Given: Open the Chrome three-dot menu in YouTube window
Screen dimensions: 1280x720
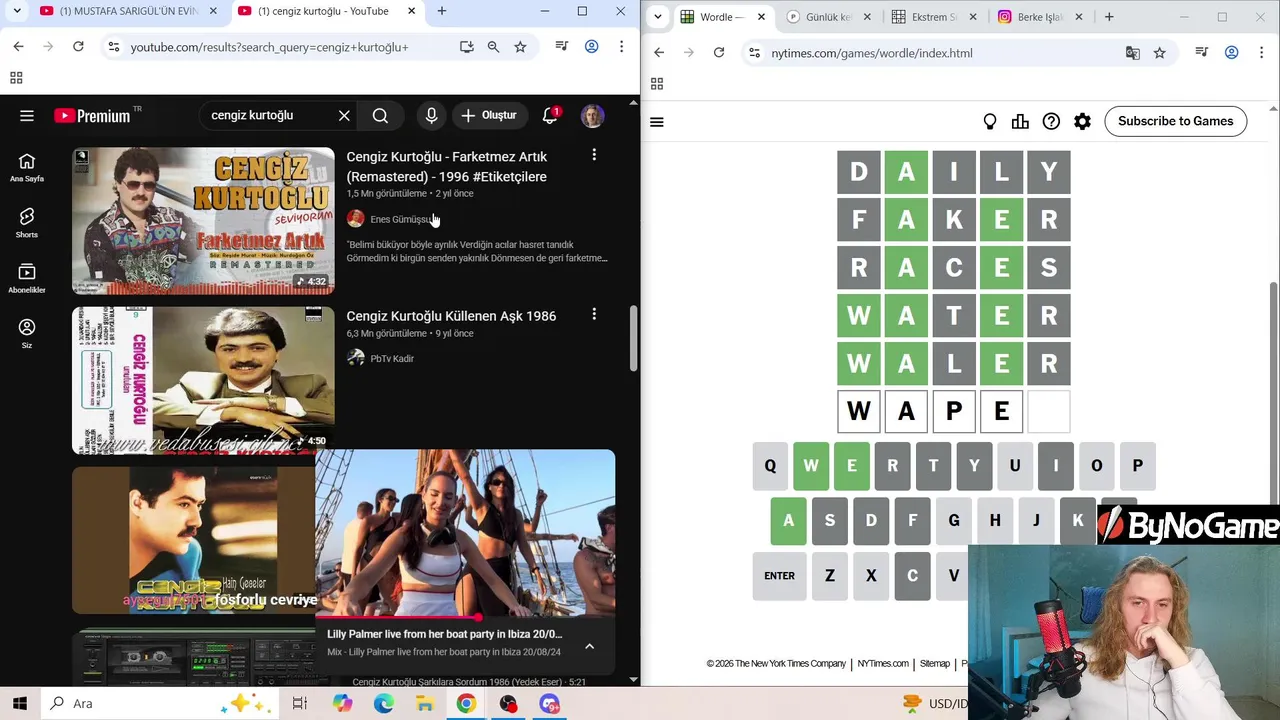Looking at the screenshot, I should pos(622,47).
